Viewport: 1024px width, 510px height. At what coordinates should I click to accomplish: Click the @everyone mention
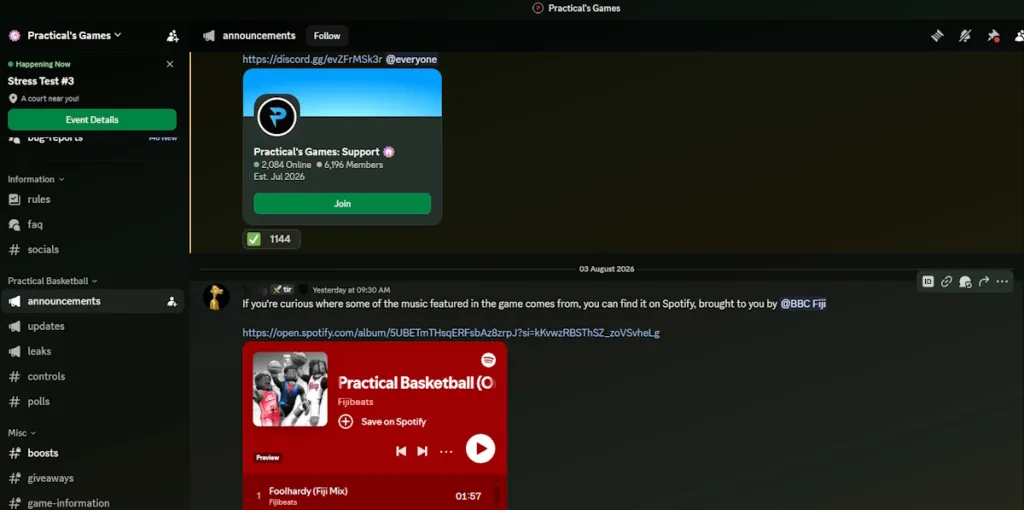(411, 59)
